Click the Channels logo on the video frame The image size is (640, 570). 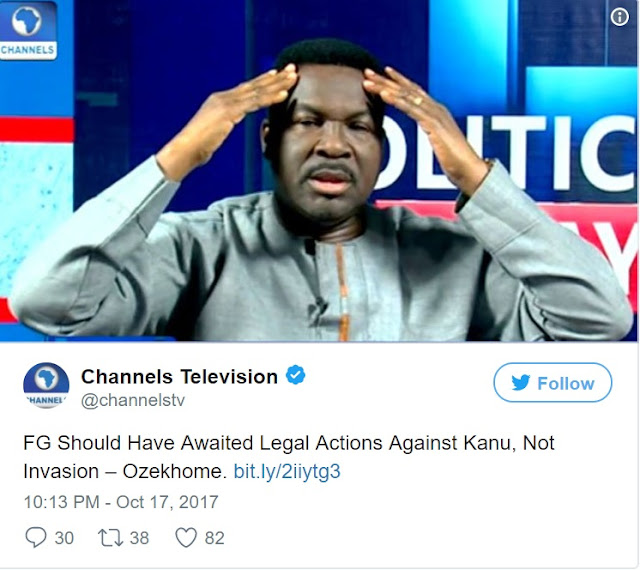click(28, 31)
